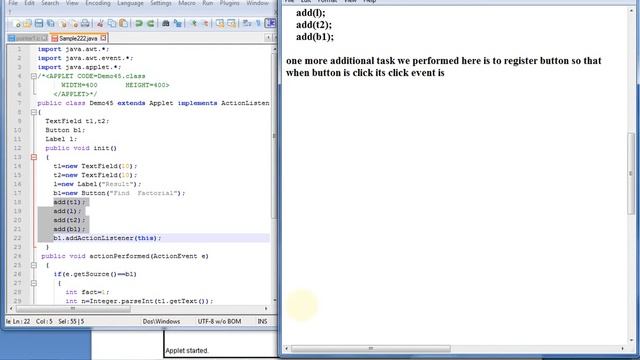
Task: Open the Encoding menu
Action: [98, 3]
